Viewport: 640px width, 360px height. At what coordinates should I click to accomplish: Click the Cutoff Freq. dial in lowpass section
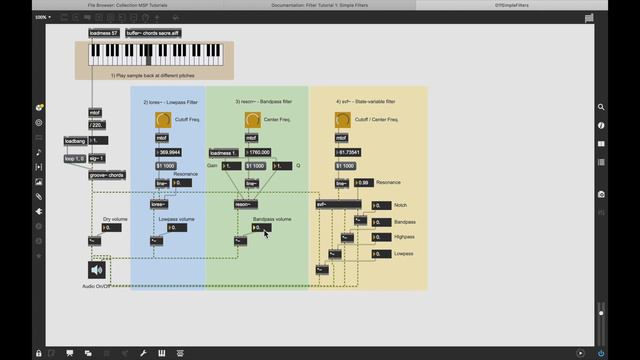pyautogui.click(x=163, y=120)
